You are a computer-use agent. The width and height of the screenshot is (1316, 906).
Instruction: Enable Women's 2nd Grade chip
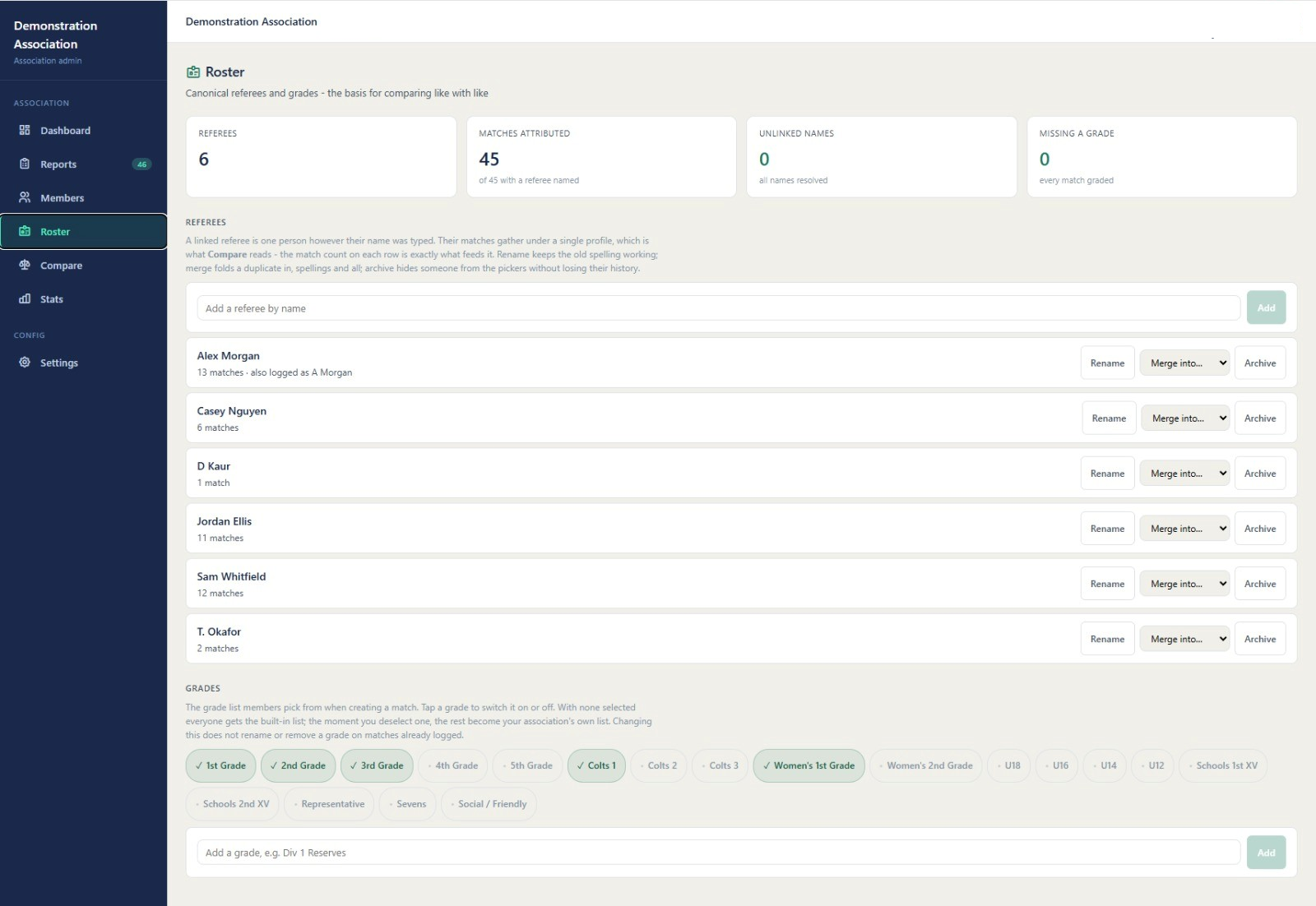(926, 765)
